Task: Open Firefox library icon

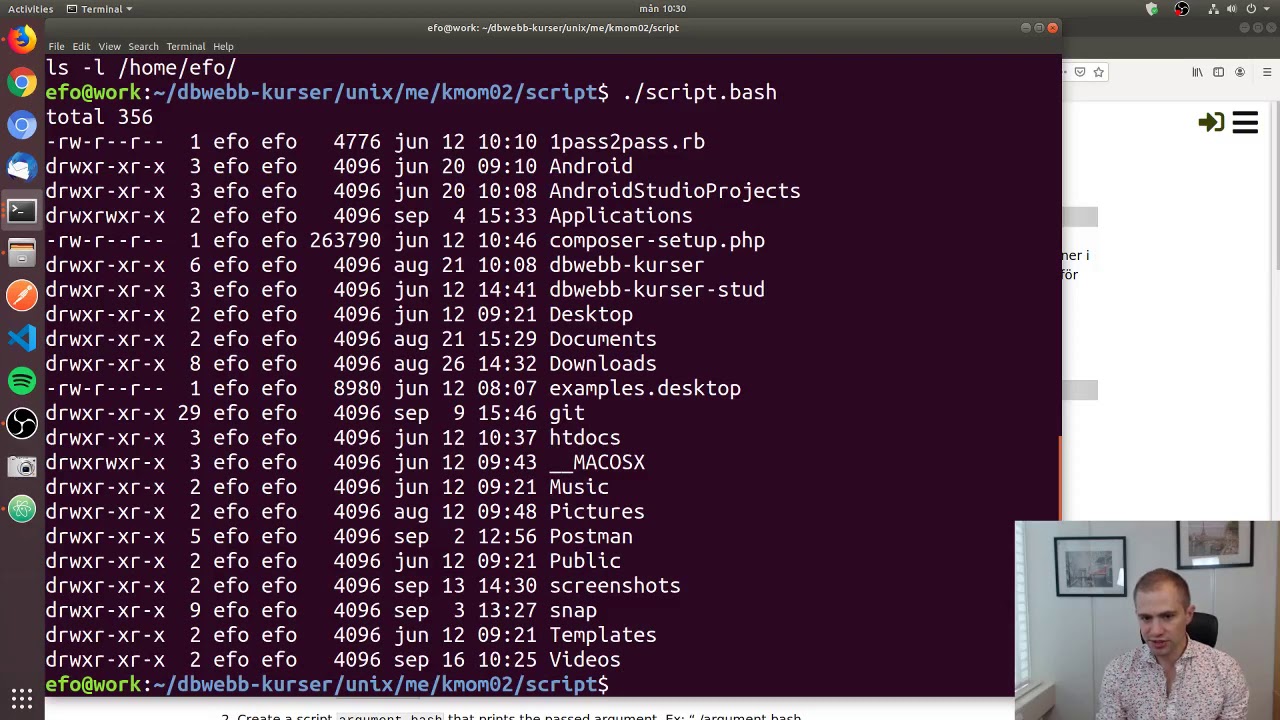Action: 1197,72
